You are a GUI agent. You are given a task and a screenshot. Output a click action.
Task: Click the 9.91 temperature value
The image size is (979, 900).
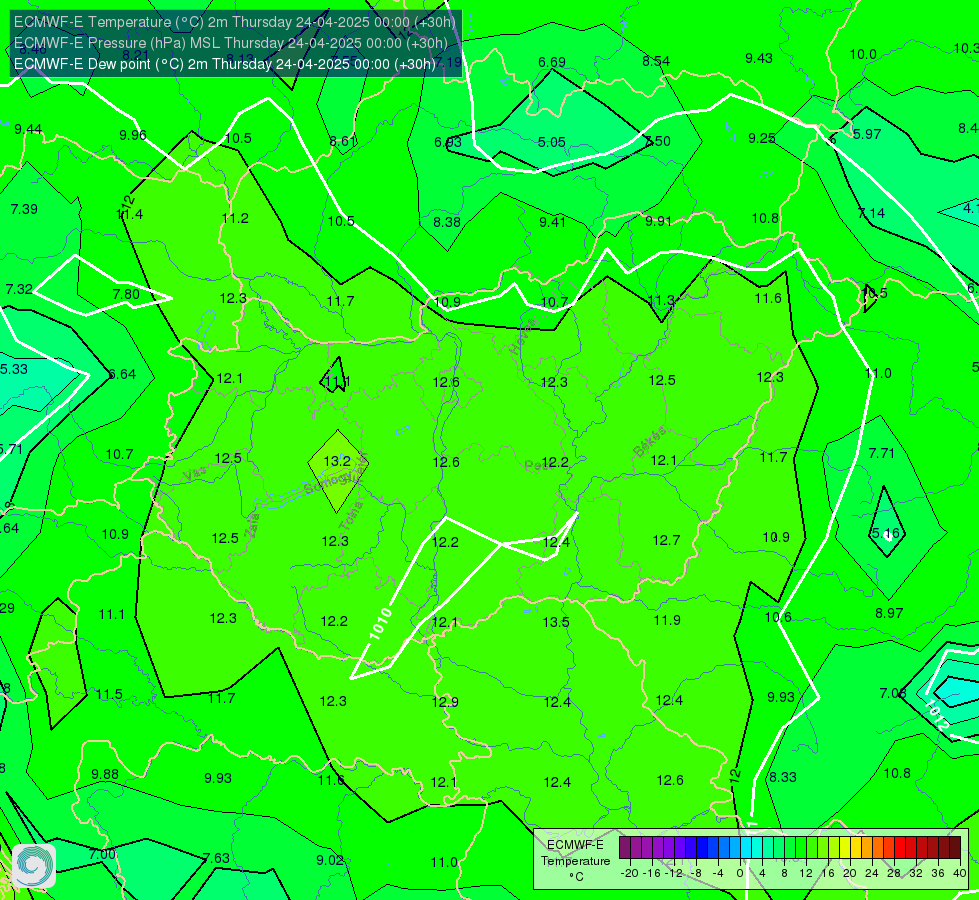point(658,221)
